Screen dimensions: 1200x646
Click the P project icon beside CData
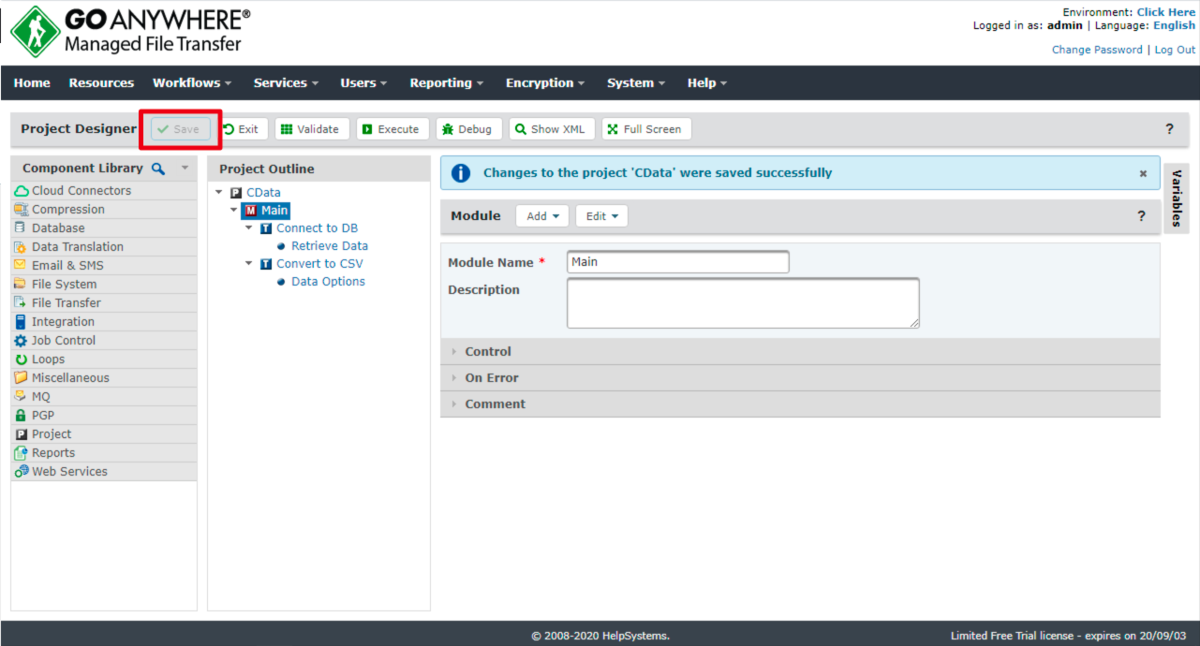[x=236, y=193]
